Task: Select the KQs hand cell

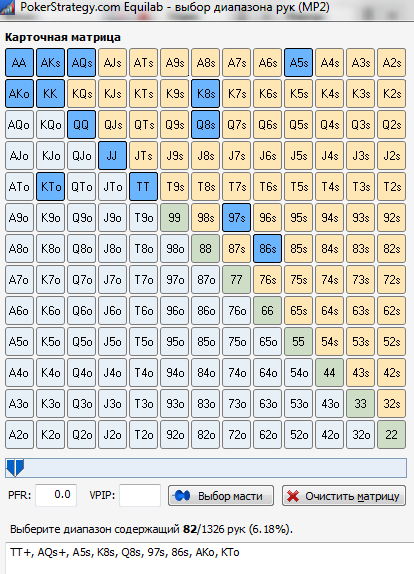Action: [81, 94]
